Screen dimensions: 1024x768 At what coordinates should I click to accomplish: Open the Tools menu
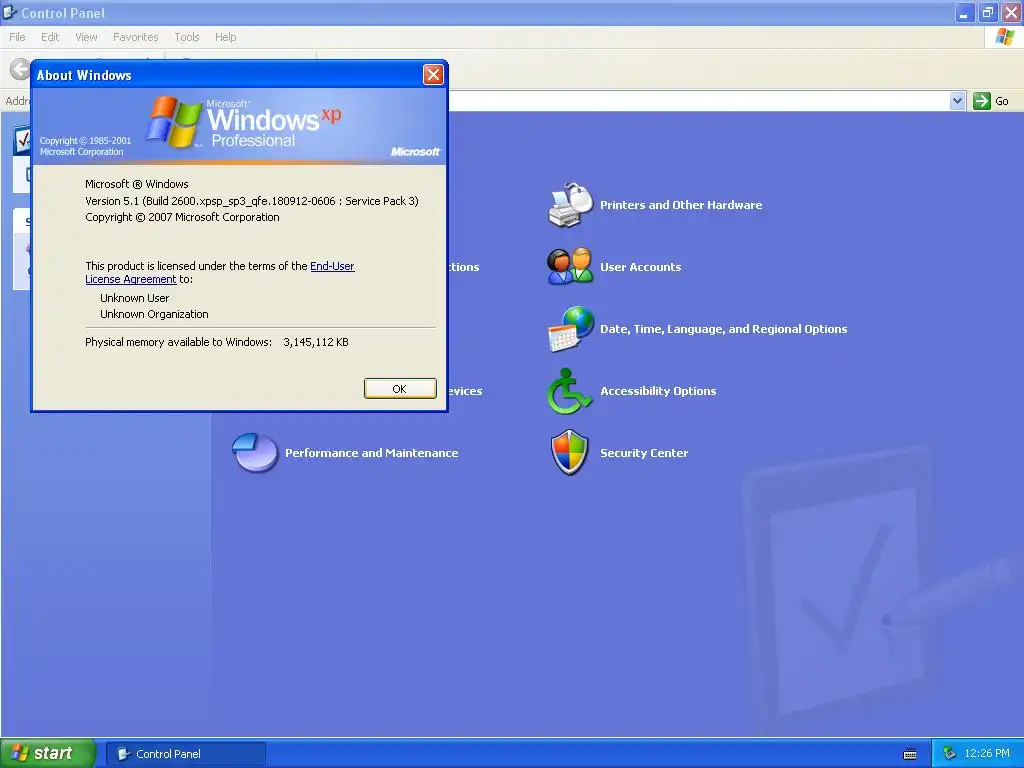pos(187,37)
